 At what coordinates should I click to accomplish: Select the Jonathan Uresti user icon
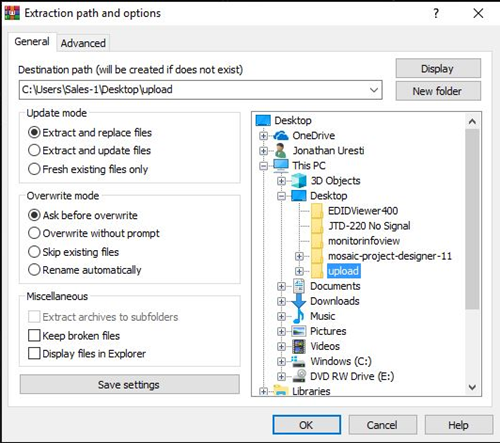click(x=280, y=151)
